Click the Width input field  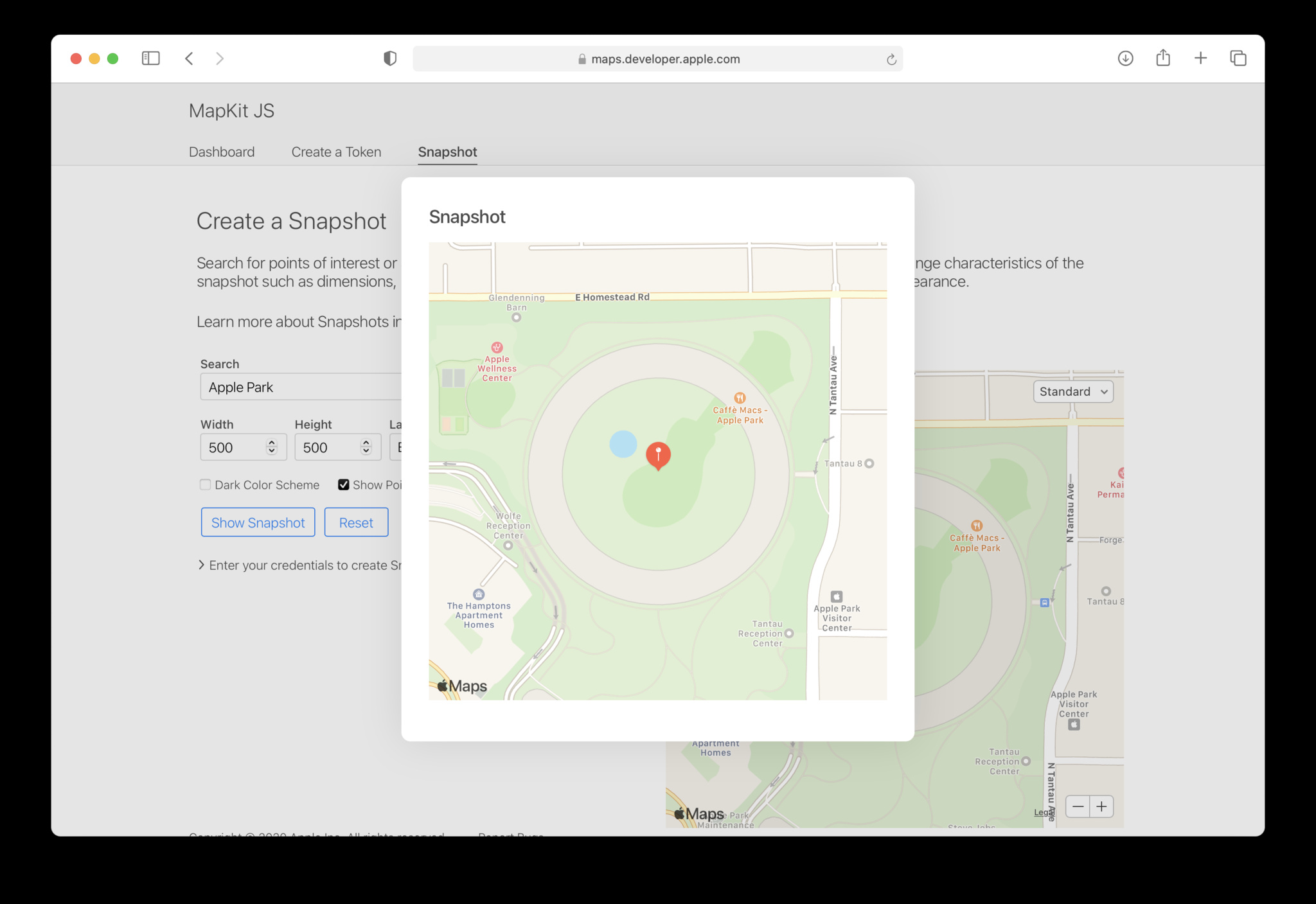(x=243, y=447)
